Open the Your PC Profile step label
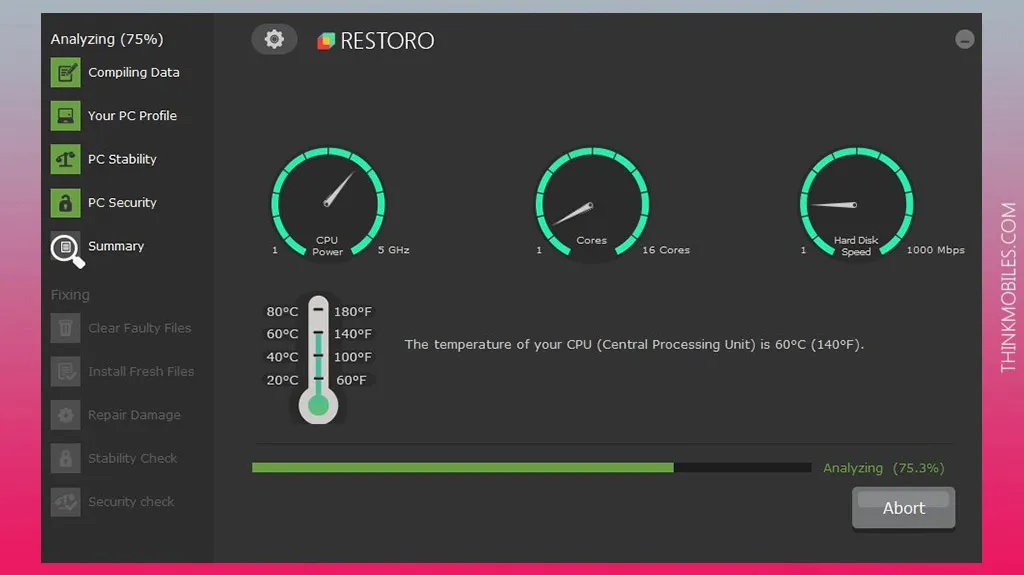This screenshot has height=575, width=1024. point(133,116)
